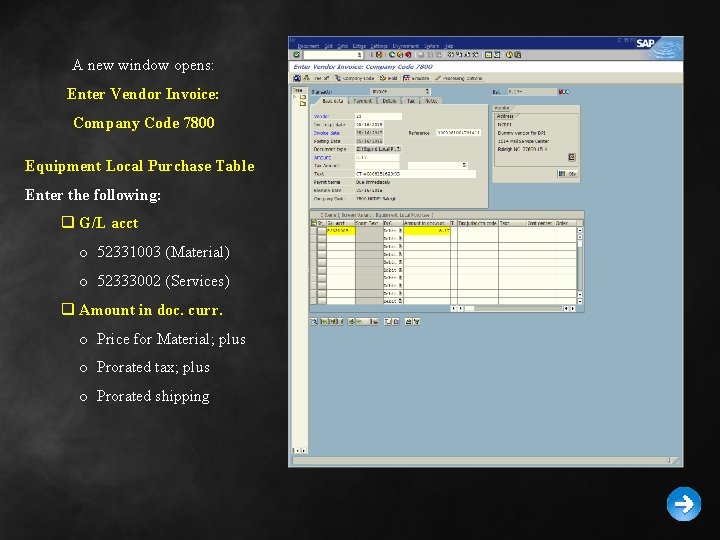Image resolution: width=720 pixels, height=540 pixels.
Task: Click the Tree off button
Action: [x=316, y=78]
